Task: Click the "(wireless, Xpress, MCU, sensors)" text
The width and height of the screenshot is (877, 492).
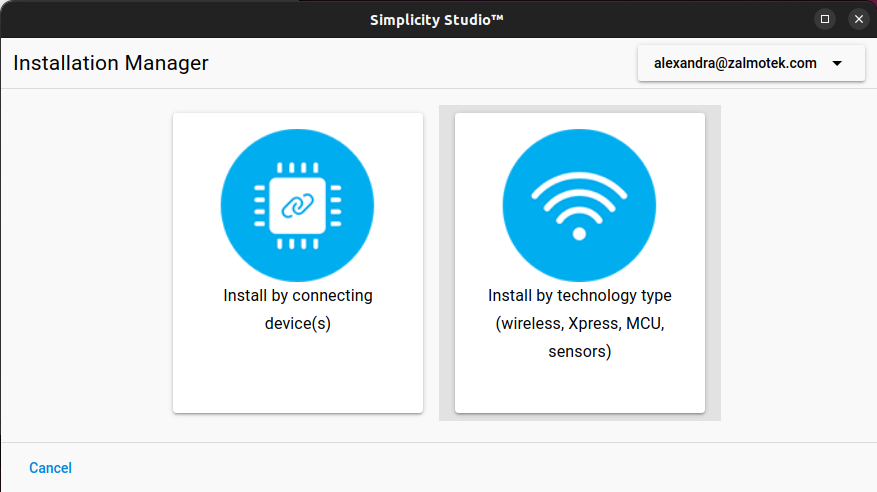Action: click(x=579, y=337)
